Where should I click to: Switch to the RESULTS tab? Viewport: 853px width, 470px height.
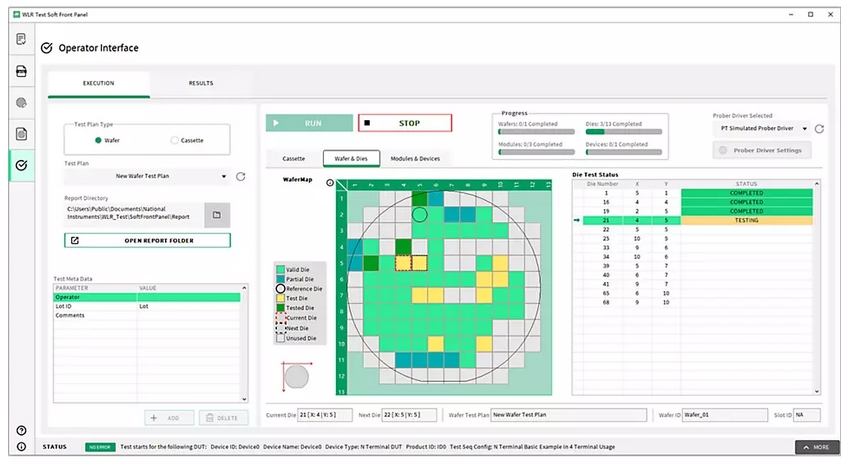pyautogui.click(x=199, y=83)
